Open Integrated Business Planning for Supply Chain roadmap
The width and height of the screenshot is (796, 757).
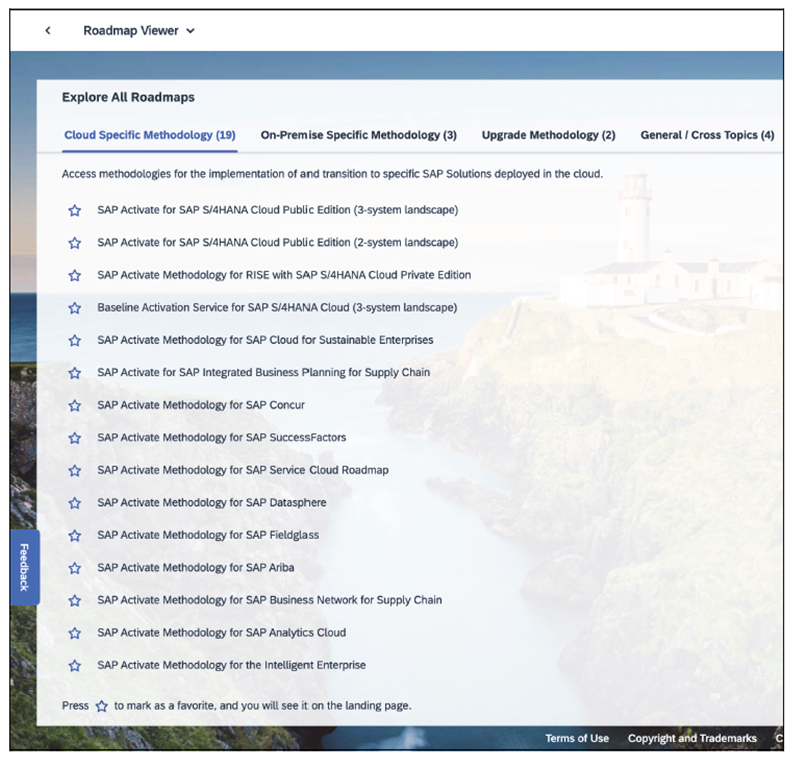263,372
